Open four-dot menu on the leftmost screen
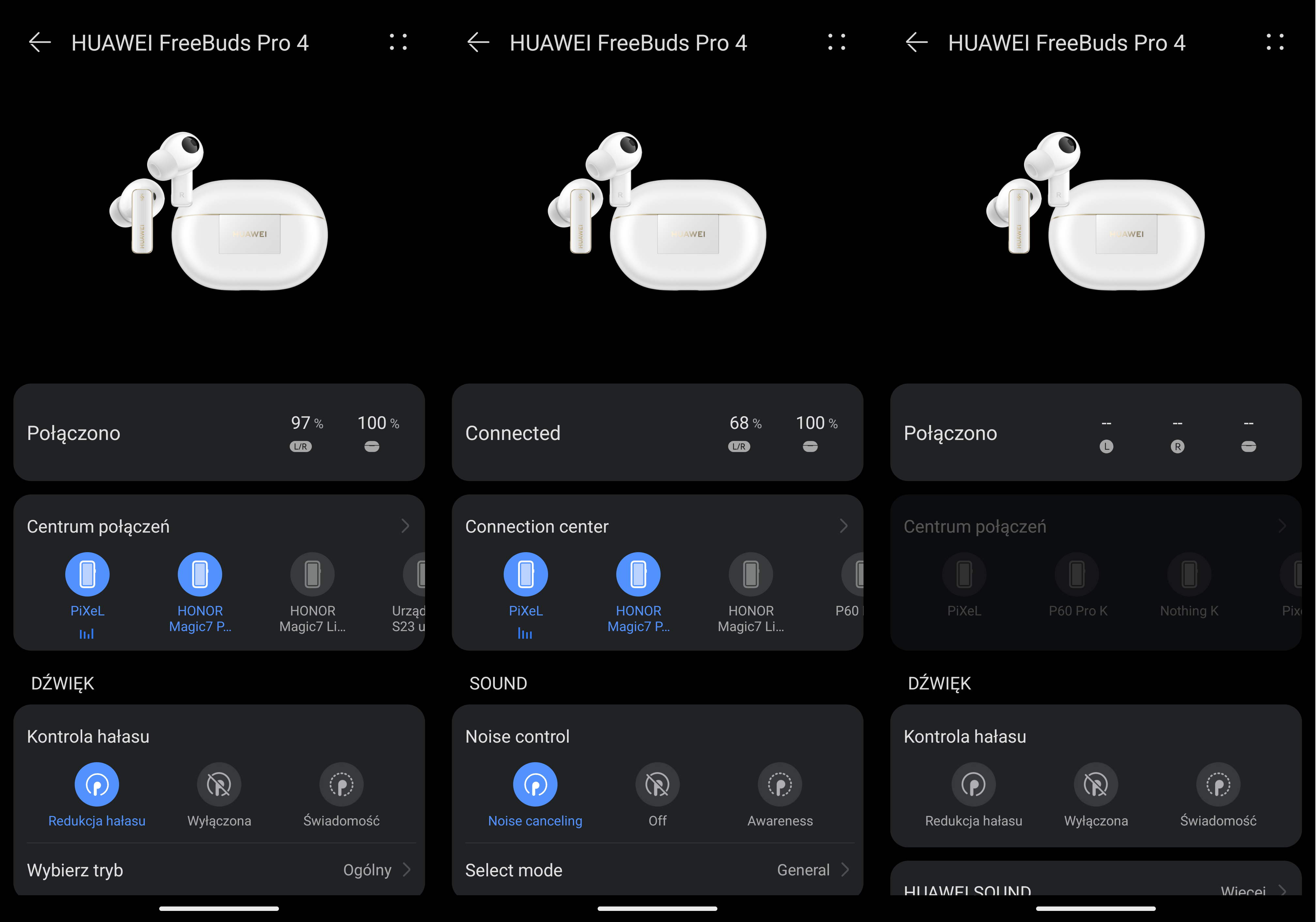Viewport: 1316px width, 922px height. point(398,42)
